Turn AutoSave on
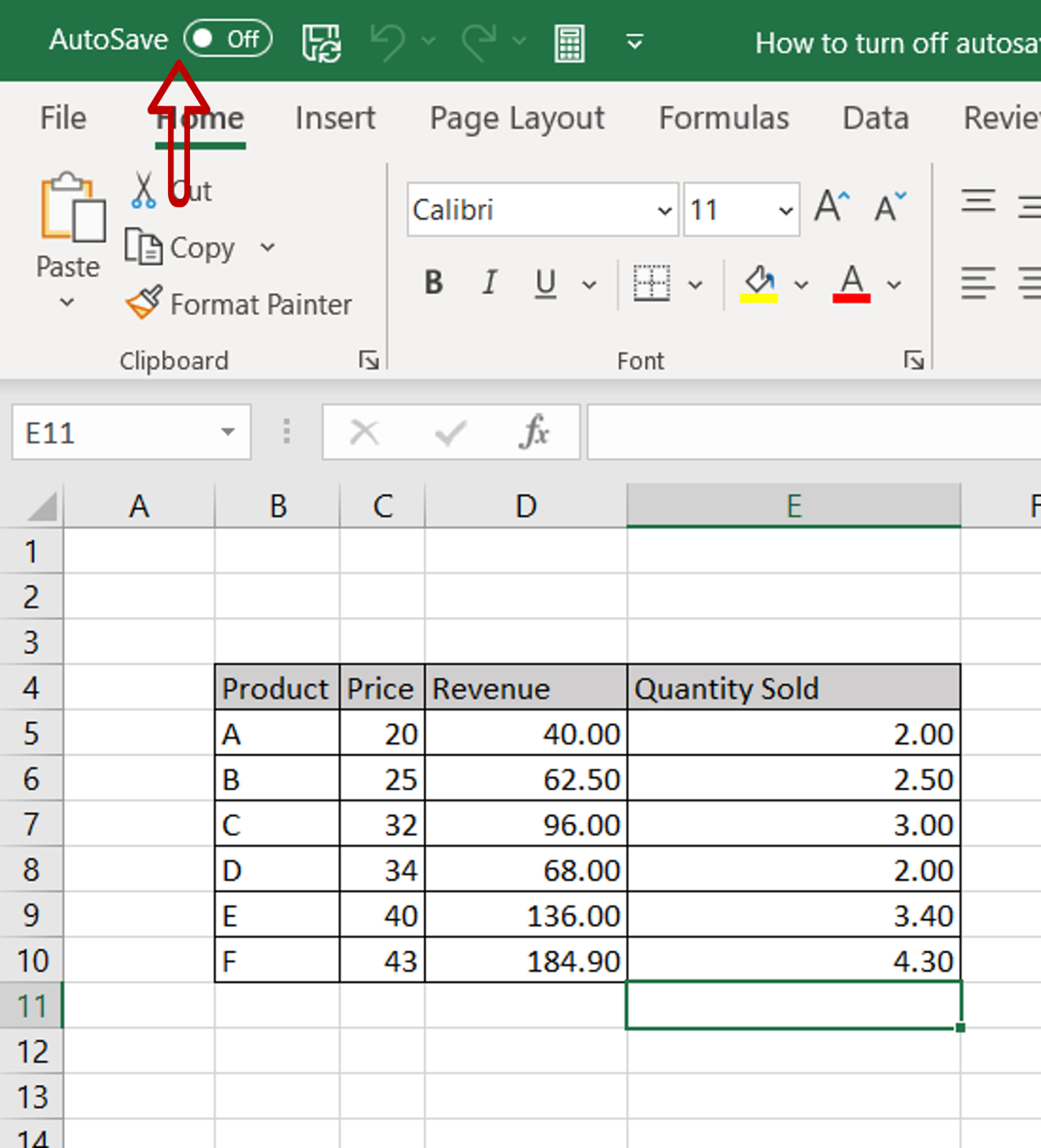The height and width of the screenshot is (1148, 1041). [x=227, y=39]
